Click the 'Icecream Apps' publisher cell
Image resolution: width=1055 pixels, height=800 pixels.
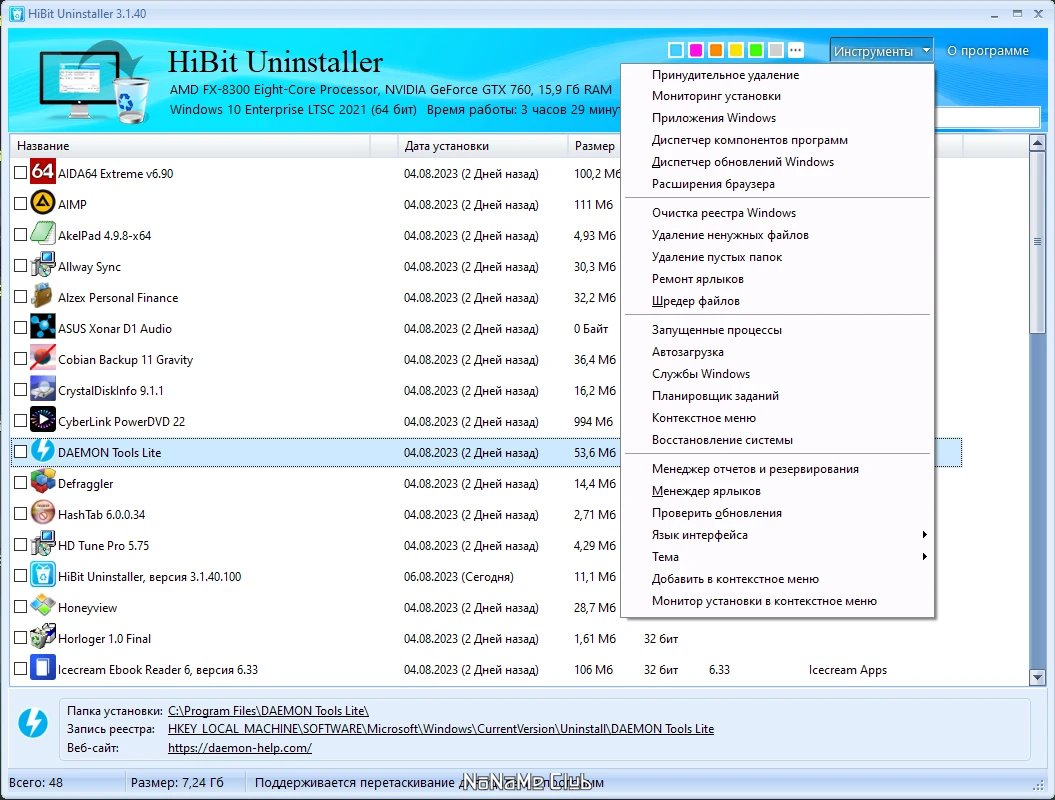tap(848, 669)
